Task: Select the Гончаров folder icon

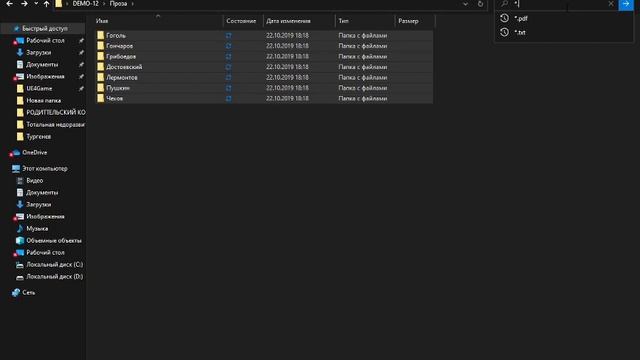Action: click(x=100, y=46)
